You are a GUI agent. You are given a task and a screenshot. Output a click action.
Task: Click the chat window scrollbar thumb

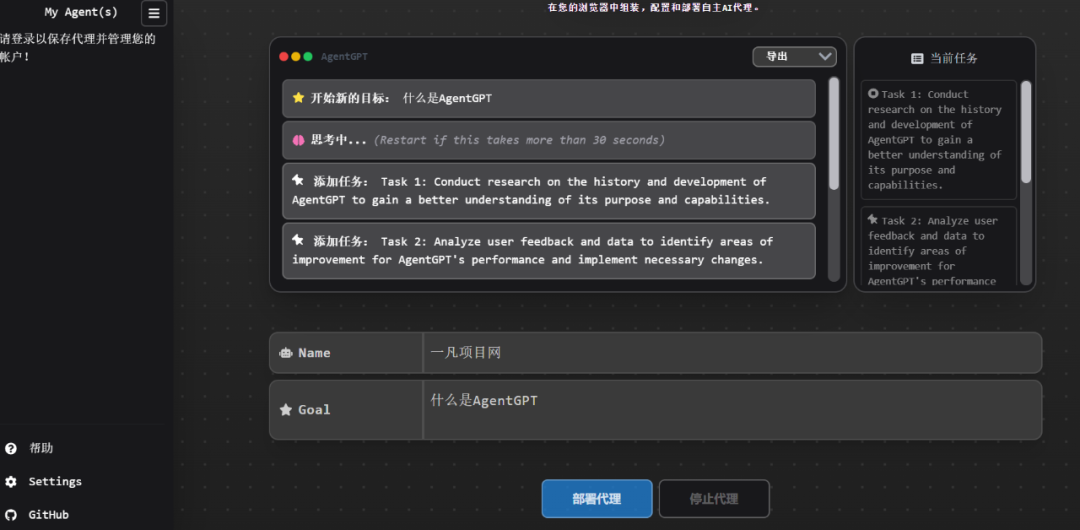(833, 133)
